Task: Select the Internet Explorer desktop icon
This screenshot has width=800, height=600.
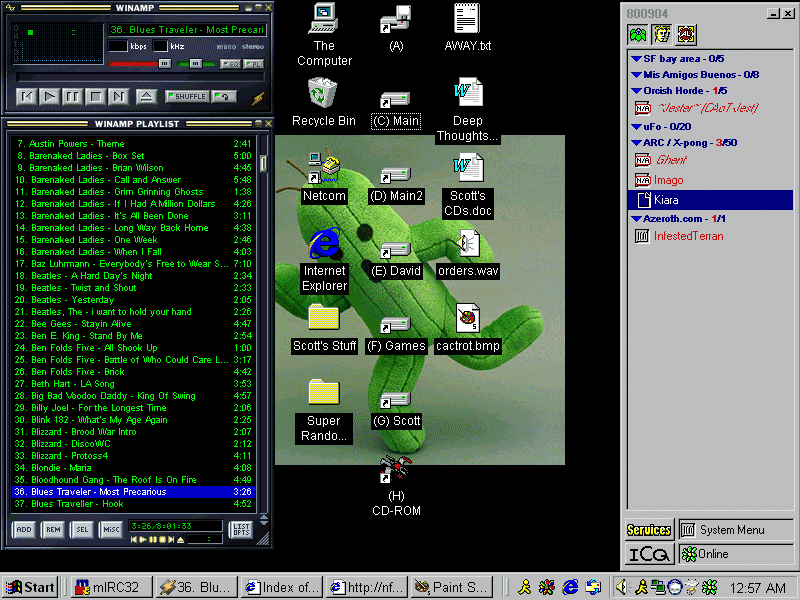Action: 324,260
